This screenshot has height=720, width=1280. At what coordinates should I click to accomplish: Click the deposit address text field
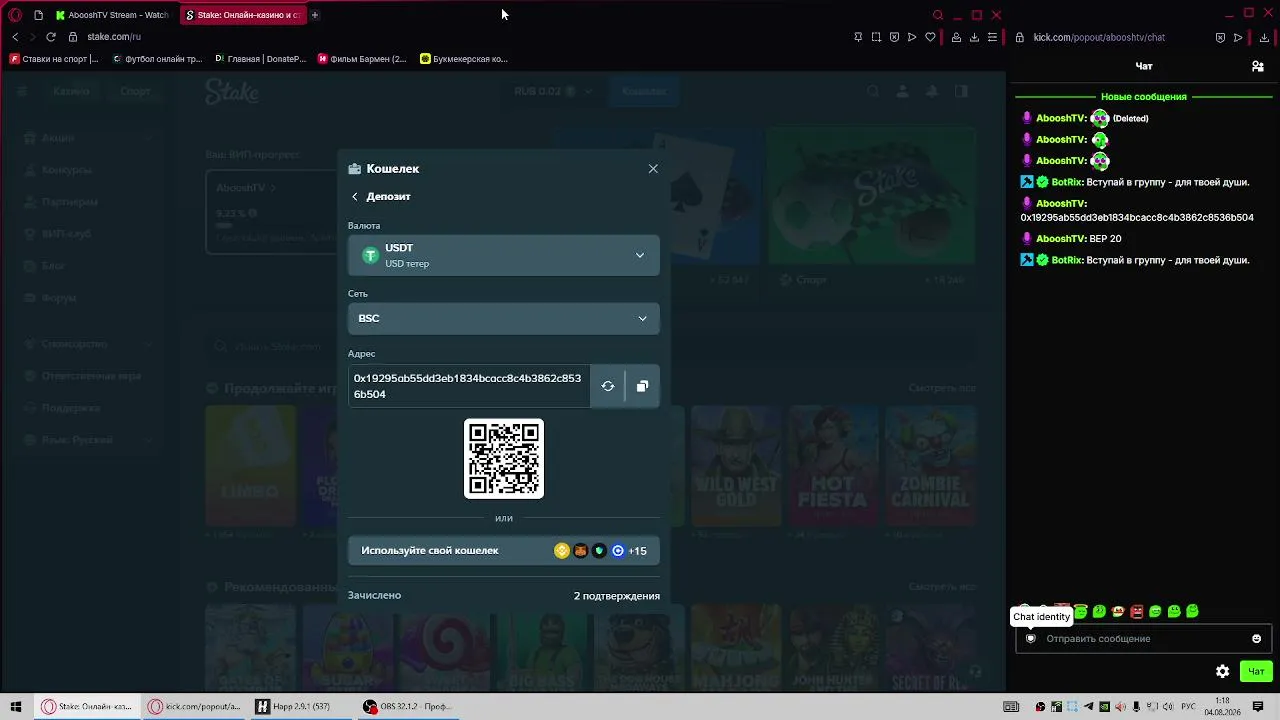pyautogui.click(x=469, y=386)
